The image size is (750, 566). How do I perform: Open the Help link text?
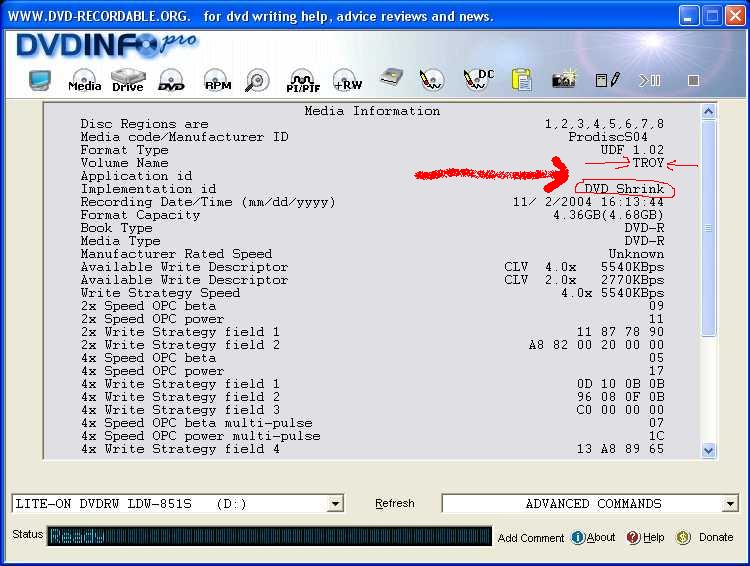click(x=654, y=537)
